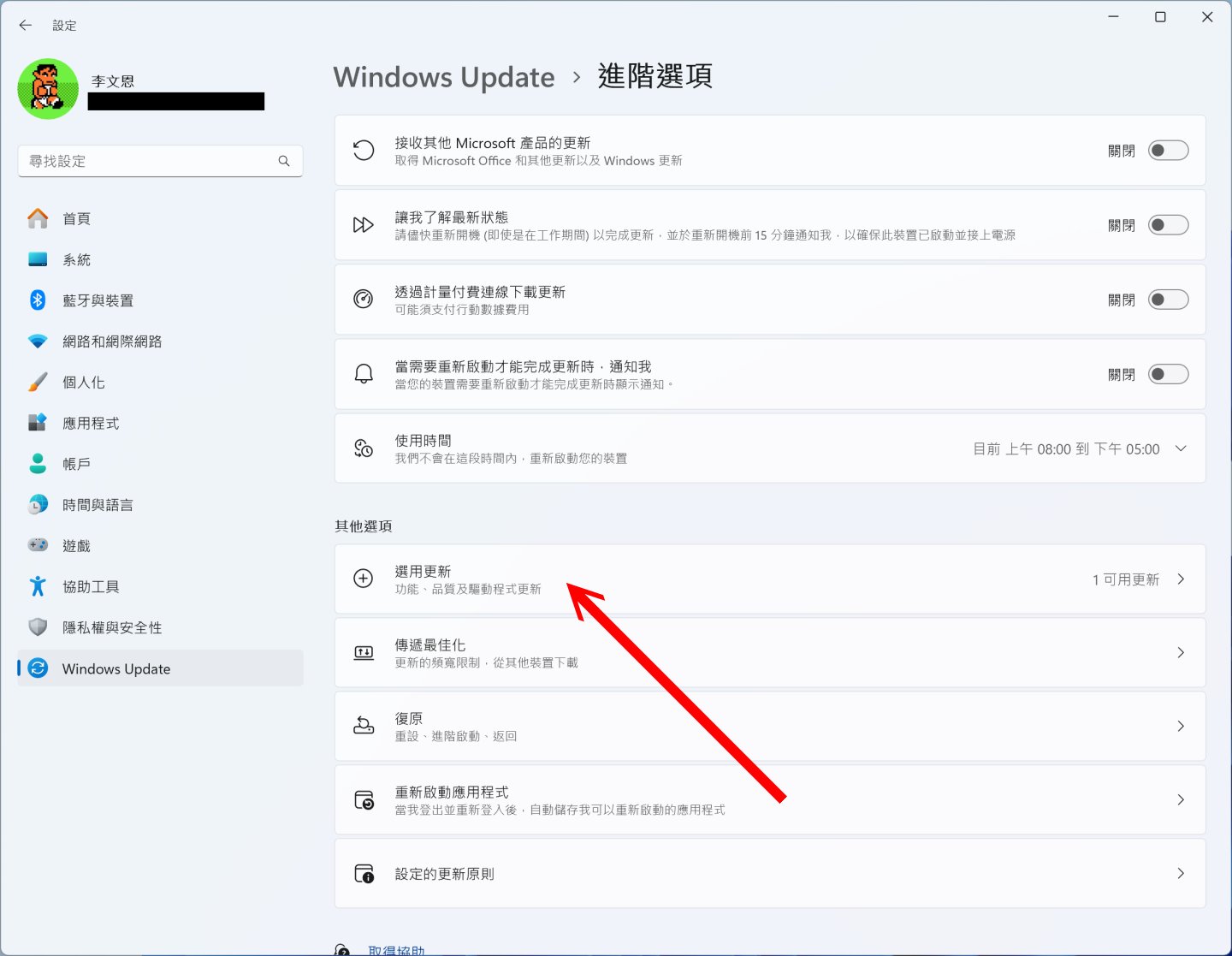Open 藍牙與裝置 settings
The height and width of the screenshot is (956, 1232).
38,300
